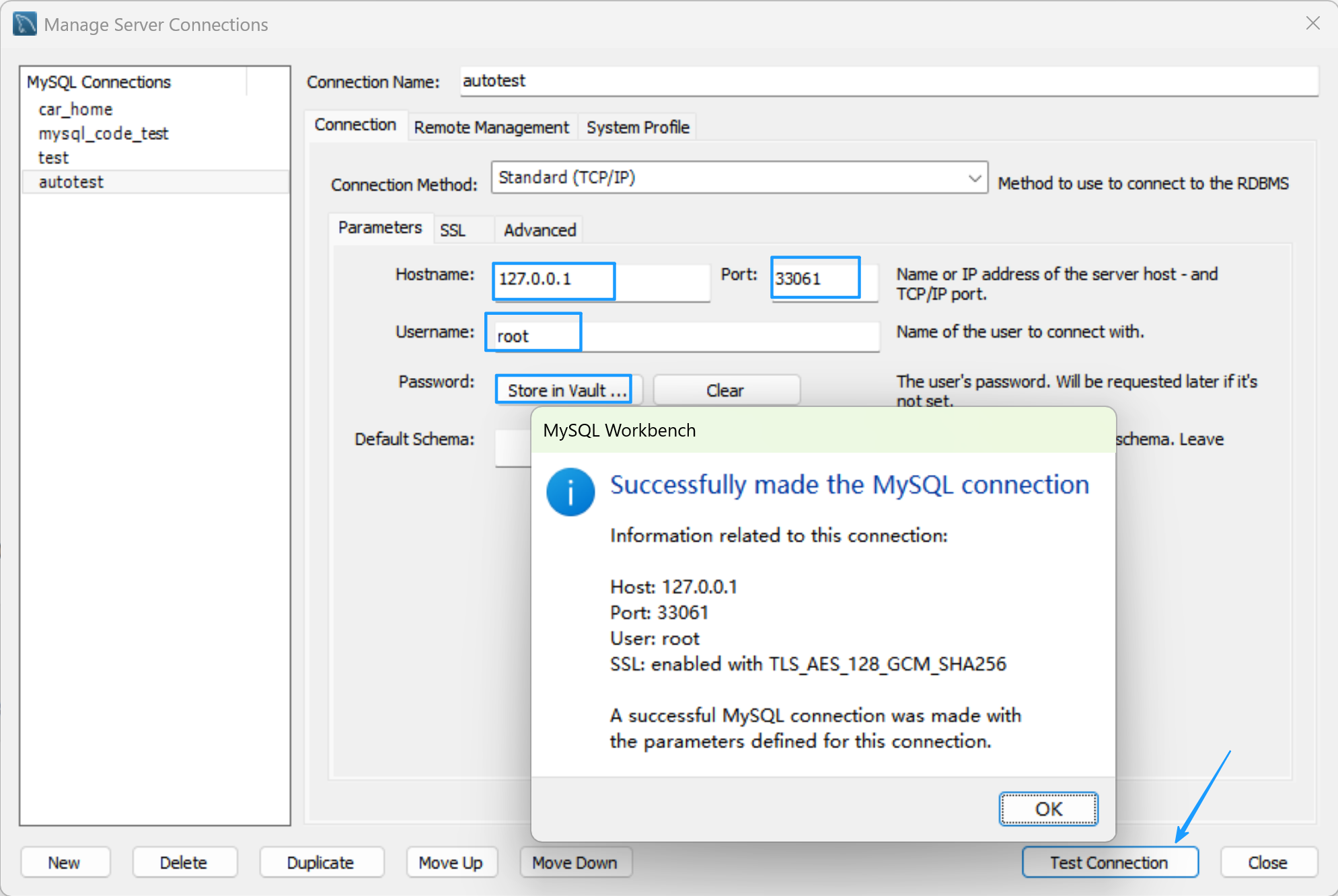Click the MySQL Connections list header
This screenshot has width=1338, height=896.
(135, 81)
